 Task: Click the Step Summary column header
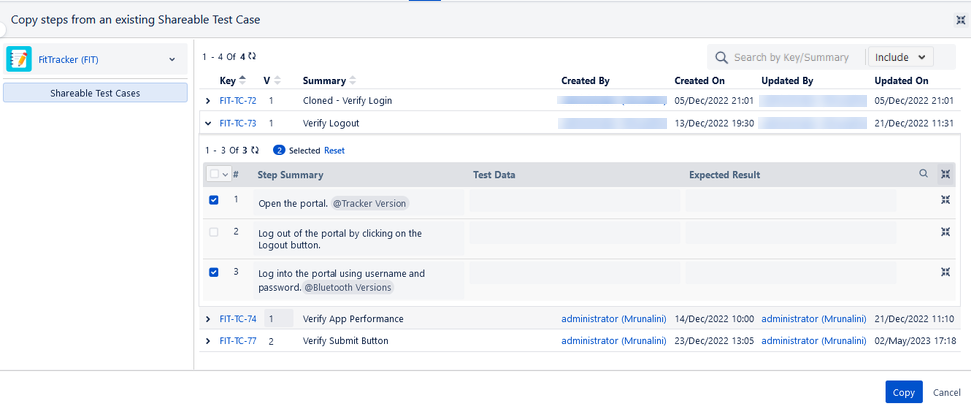290,175
